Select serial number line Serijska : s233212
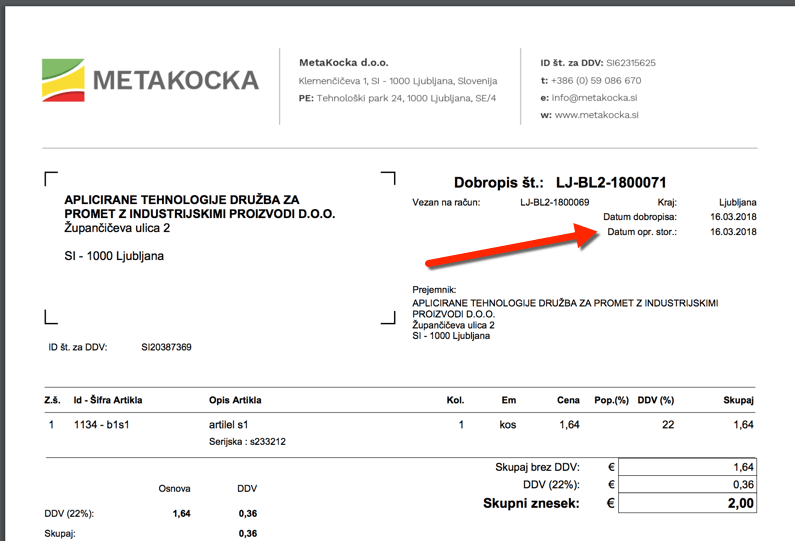This screenshot has width=795, height=541. coord(247,442)
